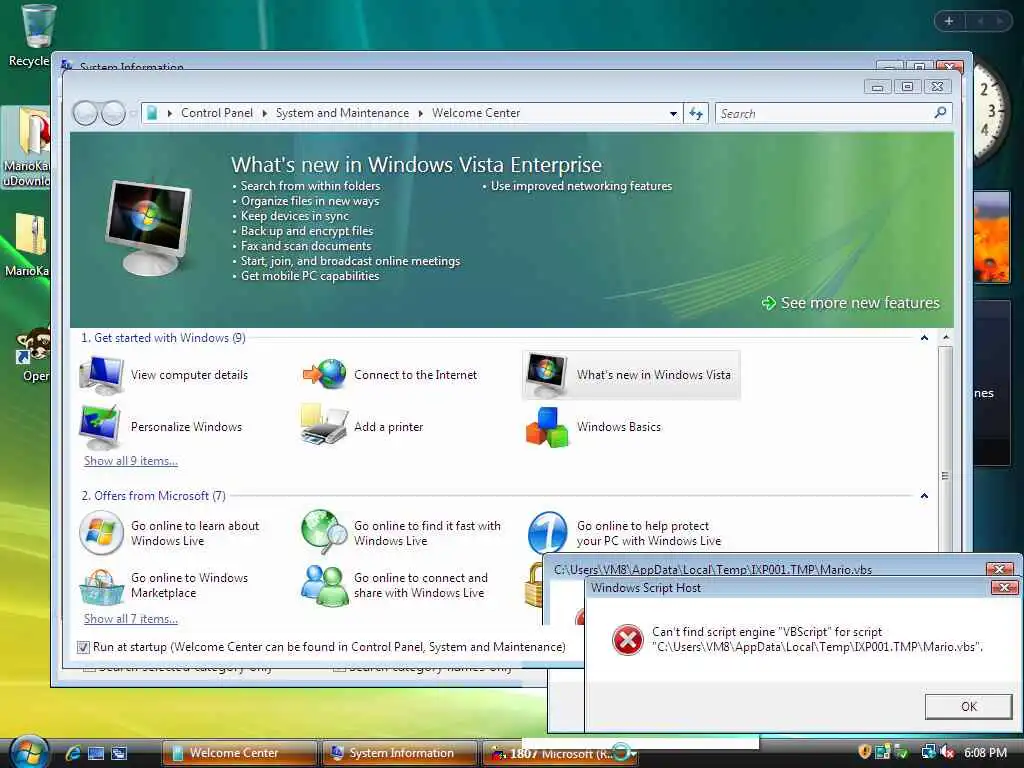Expand the arrow after System and Maintenance breadcrumb
This screenshot has width=1024, height=768.
point(421,113)
